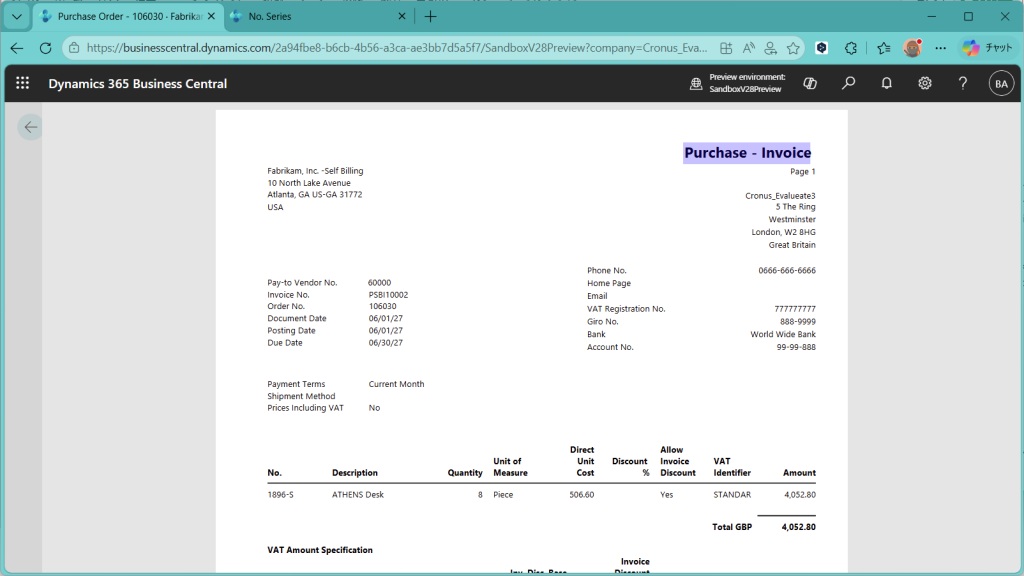Open a new browser tab
The width and height of the screenshot is (1024, 576).
tap(431, 17)
